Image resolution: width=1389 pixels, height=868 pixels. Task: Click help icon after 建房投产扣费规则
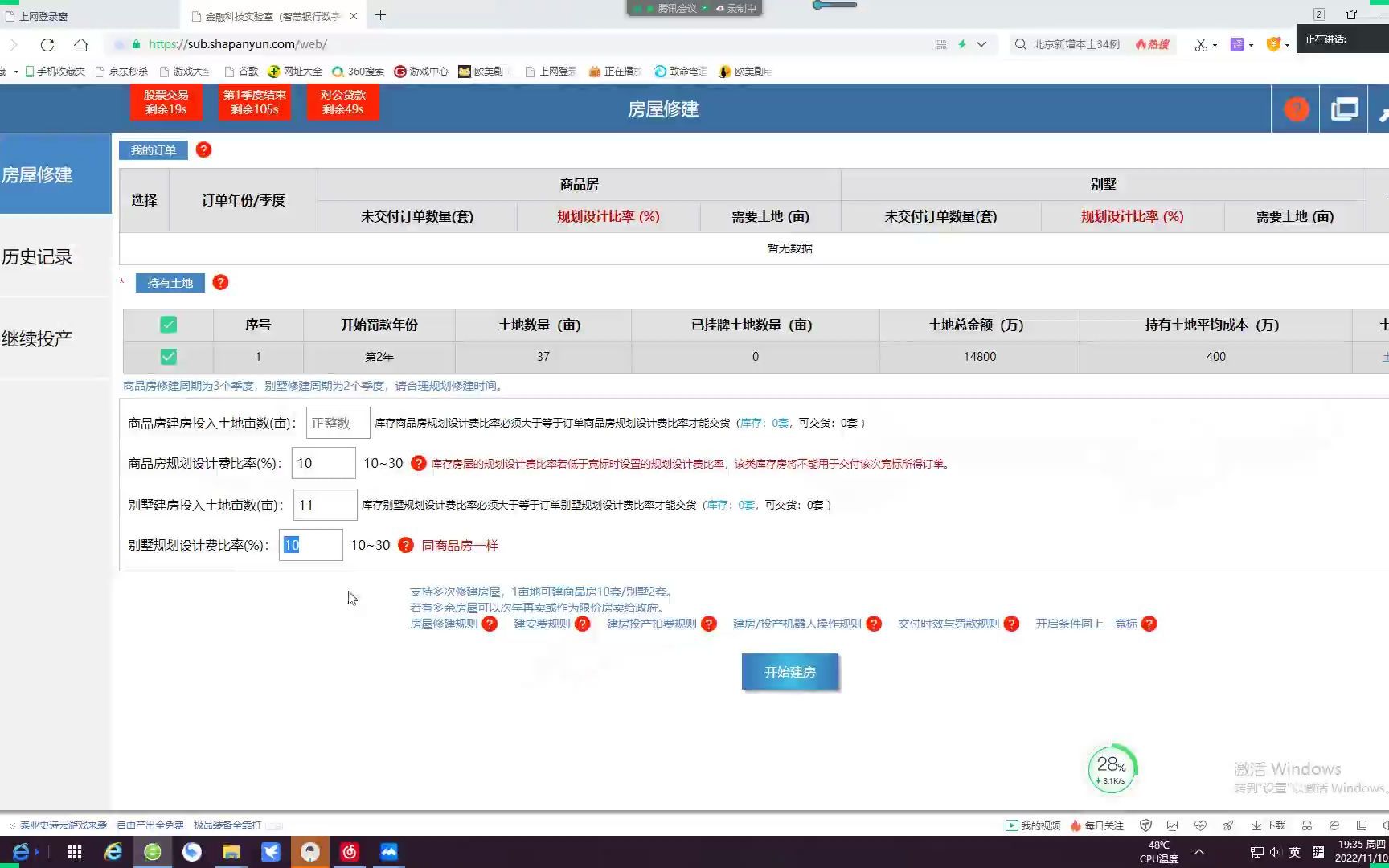pos(708,624)
